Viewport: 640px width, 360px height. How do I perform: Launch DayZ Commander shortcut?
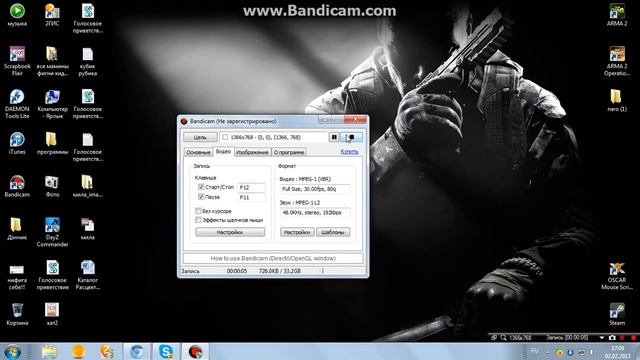point(52,232)
